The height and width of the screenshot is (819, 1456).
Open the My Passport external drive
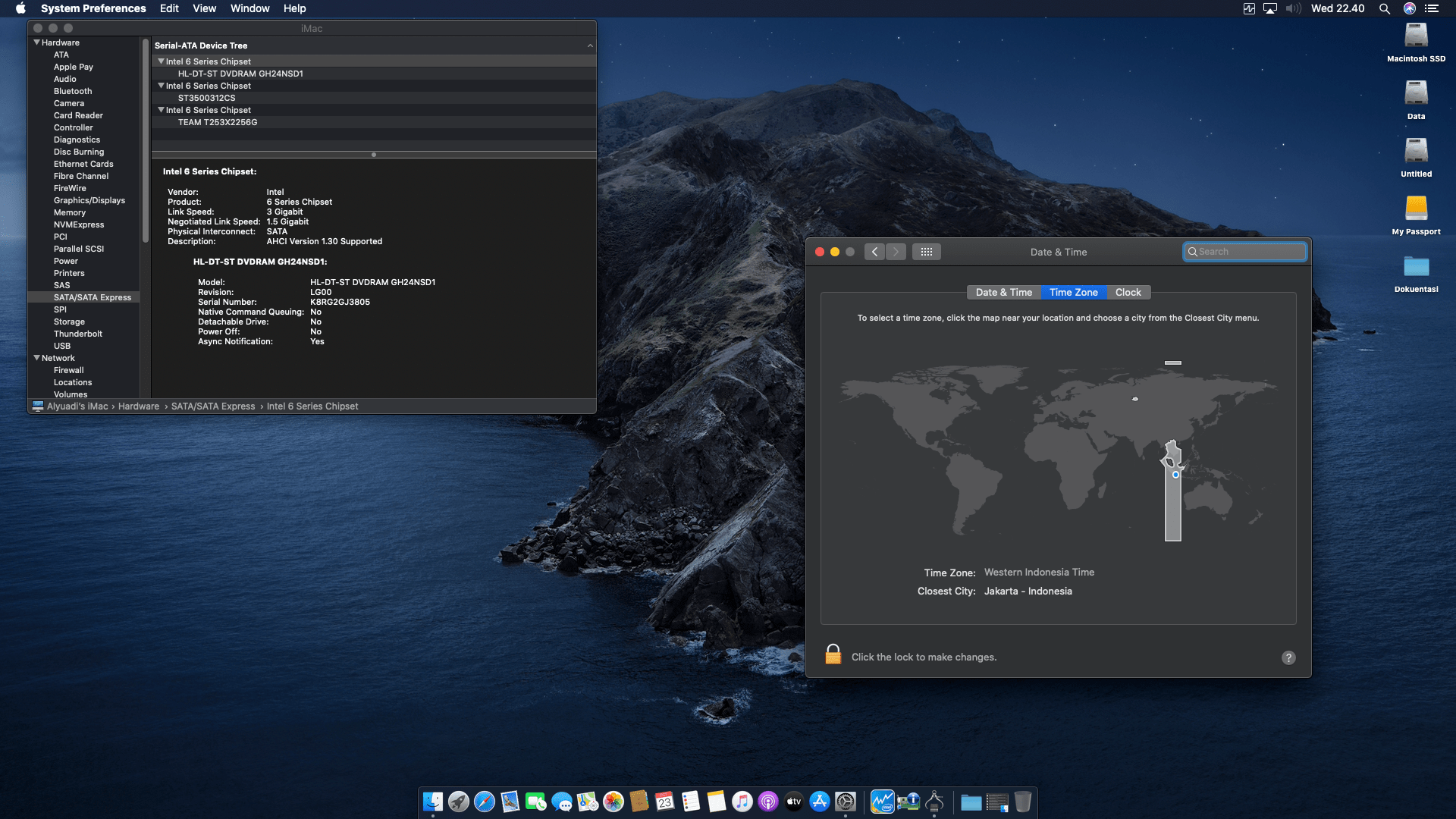[x=1416, y=209]
